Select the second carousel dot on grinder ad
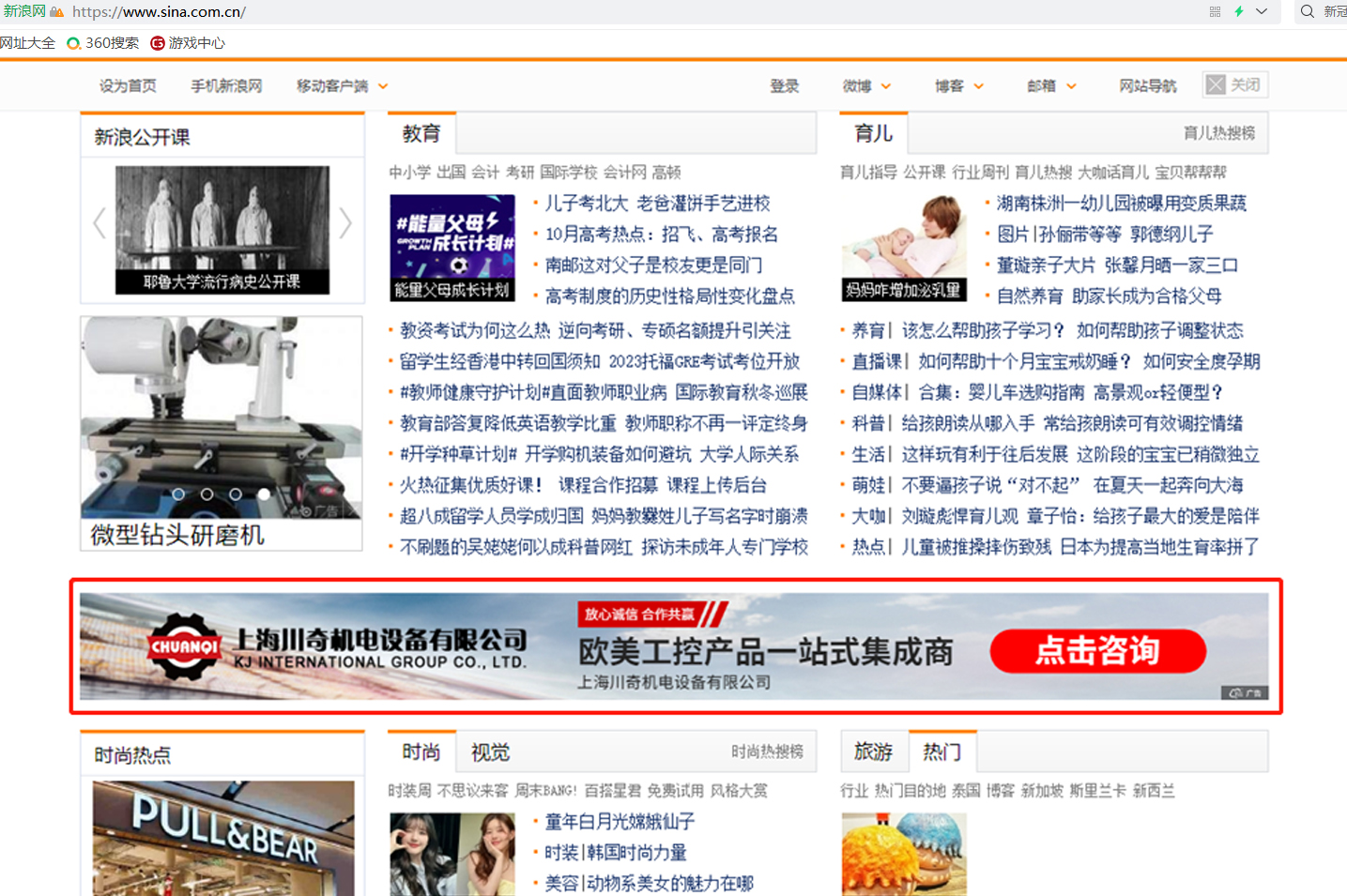The image size is (1347, 896). [207, 494]
